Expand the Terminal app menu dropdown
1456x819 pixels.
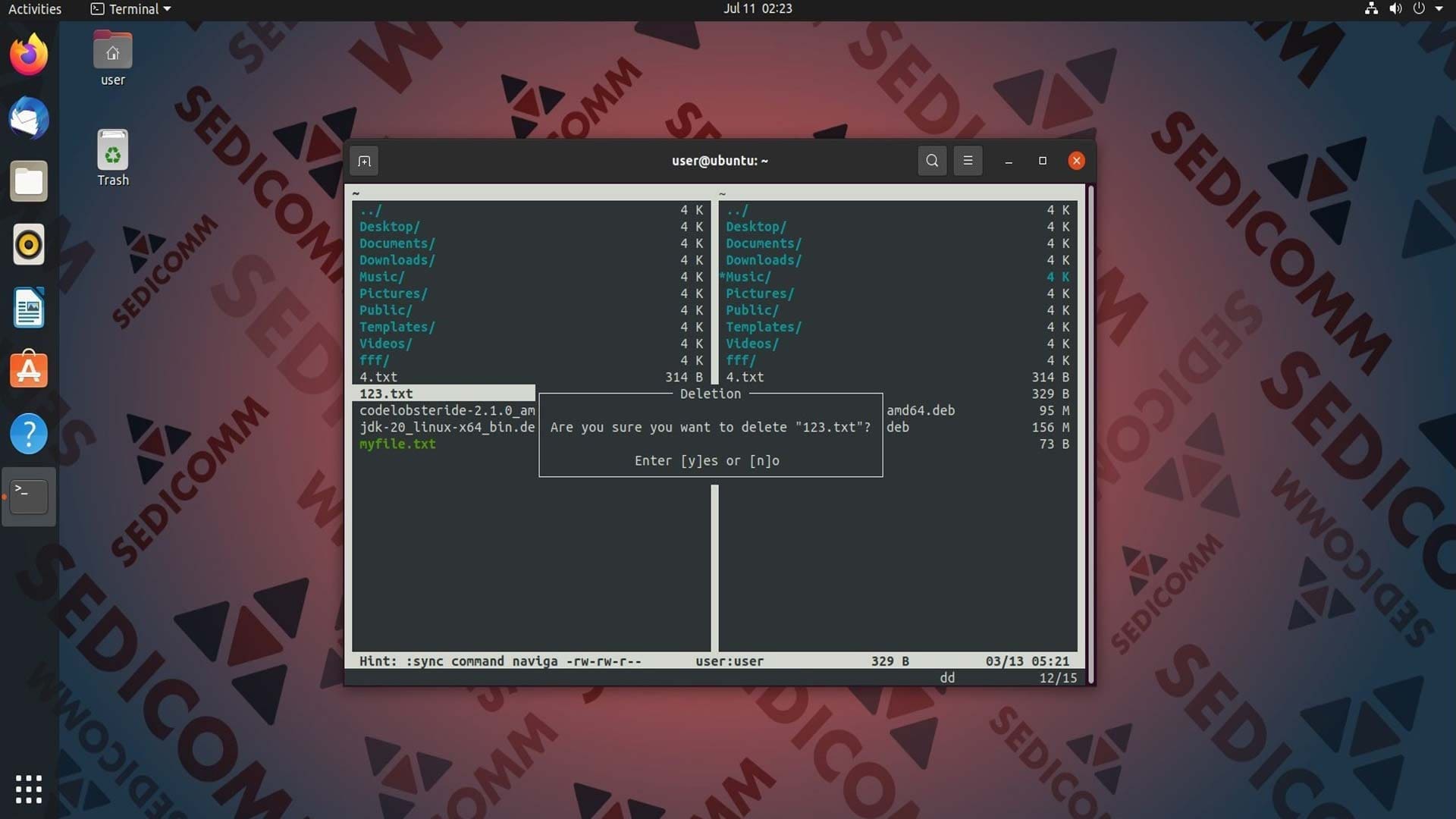tap(130, 9)
